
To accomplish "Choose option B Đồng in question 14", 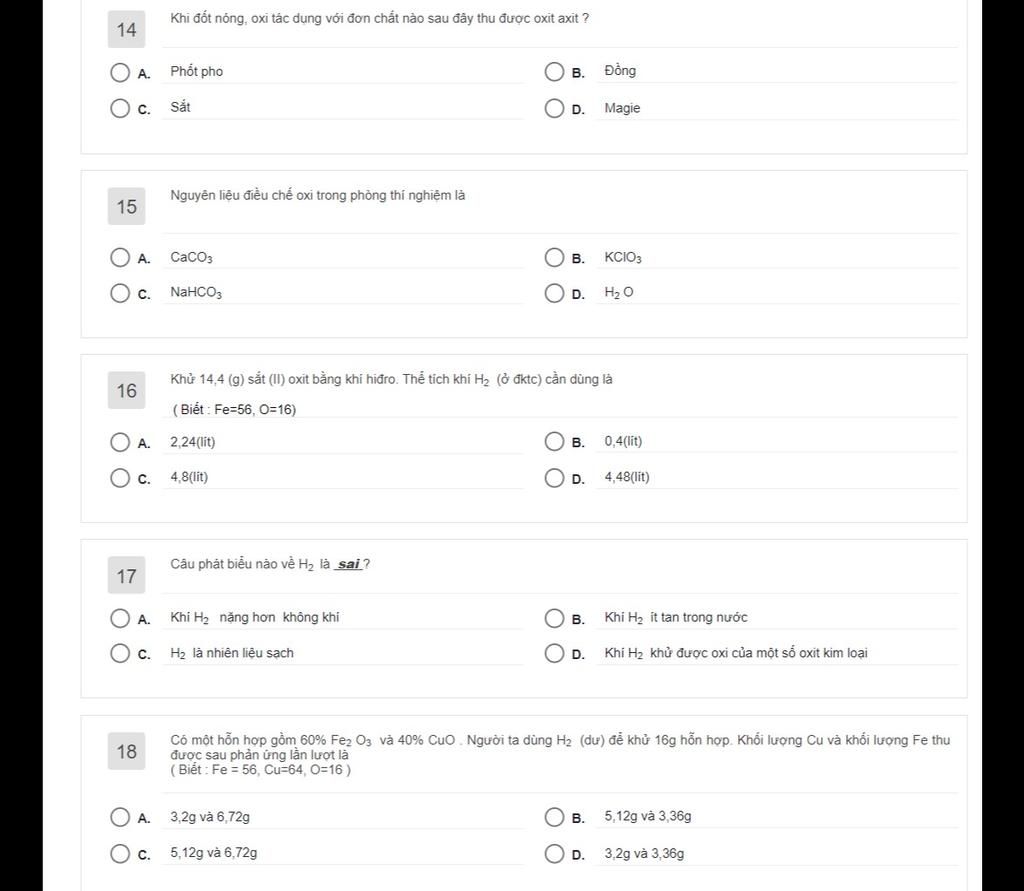I will pyautogui.click(x=554, y=71).
